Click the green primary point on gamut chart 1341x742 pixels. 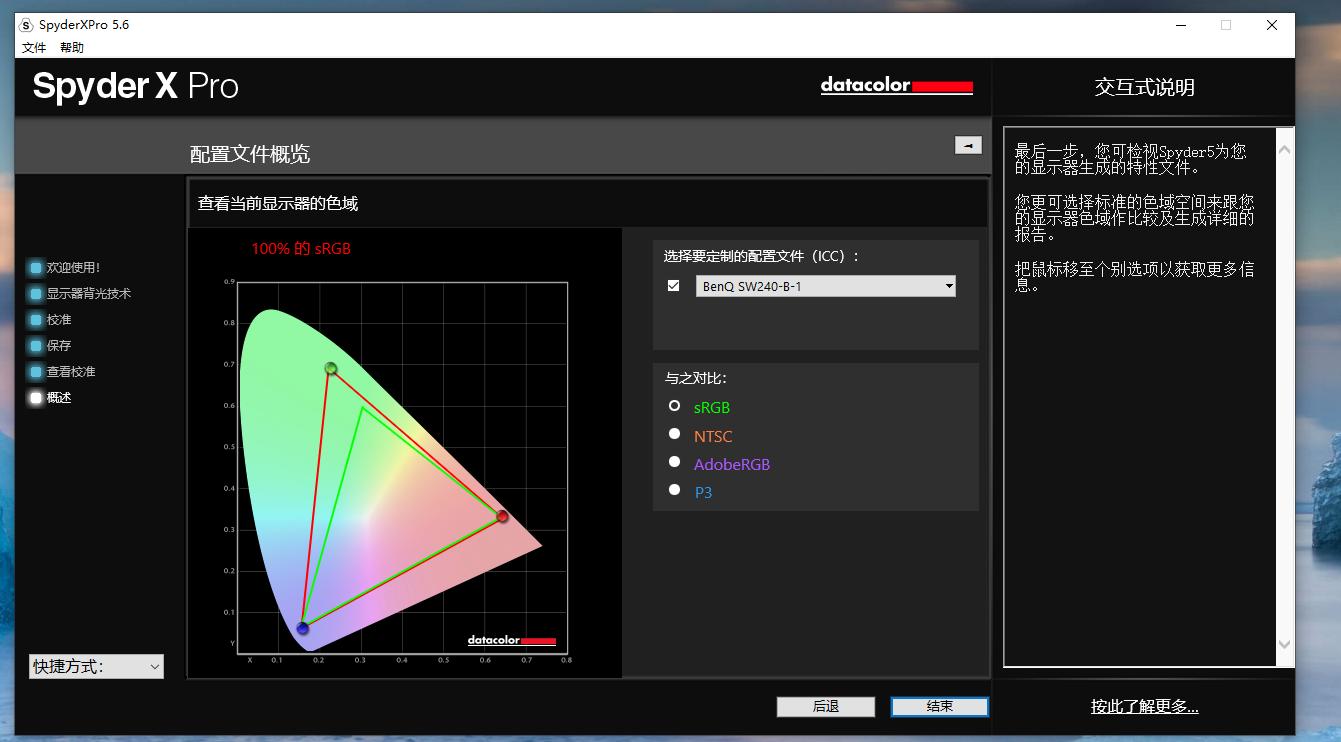[x=330, y=369]
